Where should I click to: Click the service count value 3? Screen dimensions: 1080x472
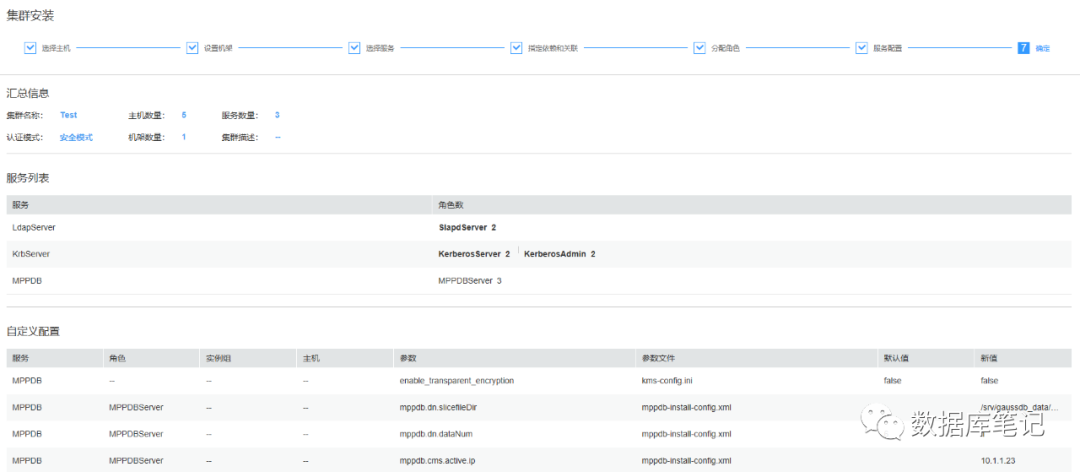tap(277, 115)
